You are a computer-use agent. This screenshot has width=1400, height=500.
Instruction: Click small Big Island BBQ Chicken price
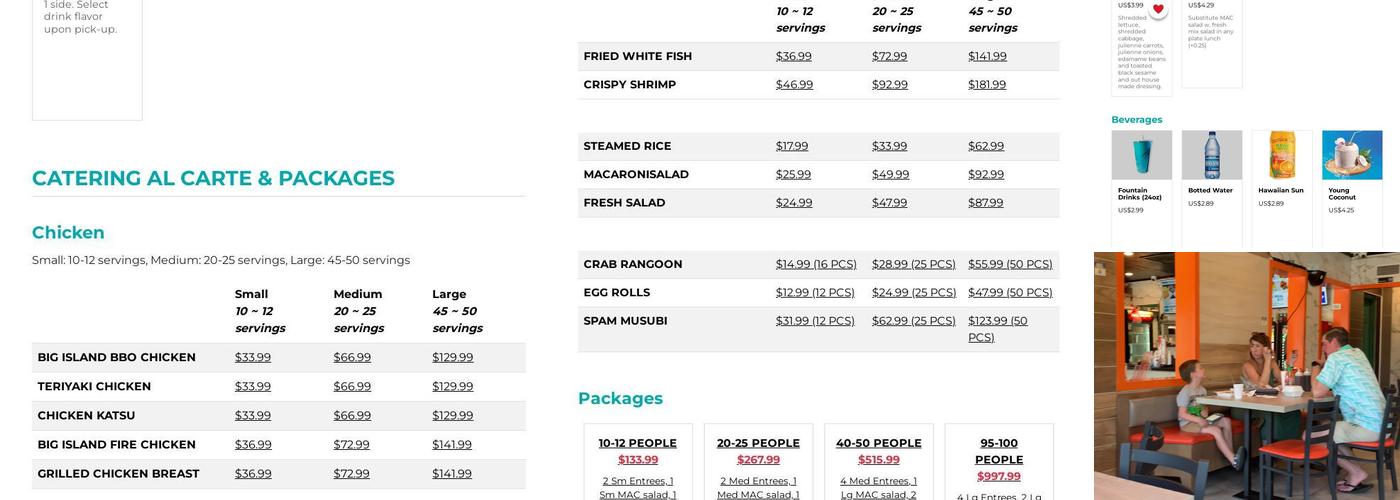(253, 357)
